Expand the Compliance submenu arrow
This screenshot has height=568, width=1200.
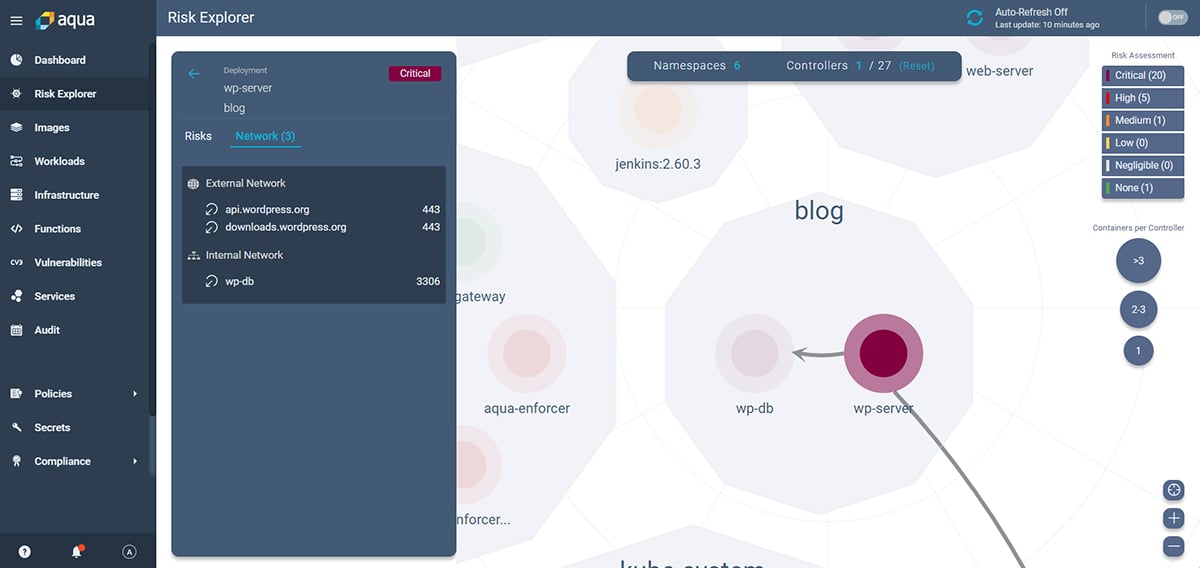point(135,461)
